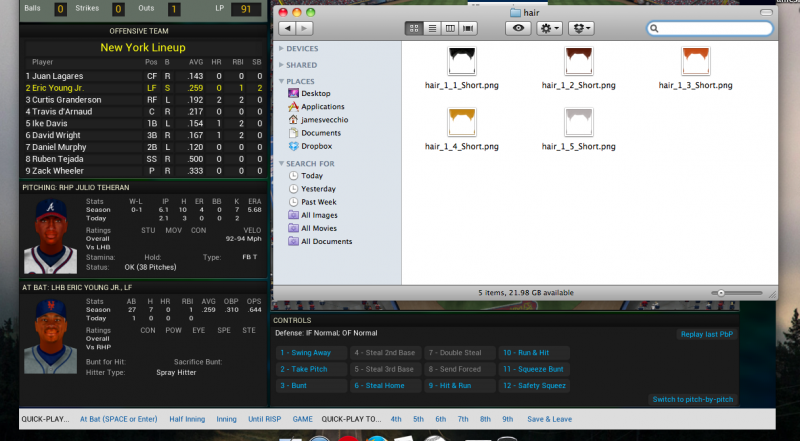The width and height of the screenshot is (800, 441).
Task: Click the Quick Look eye icon
Action: (518, 29)
